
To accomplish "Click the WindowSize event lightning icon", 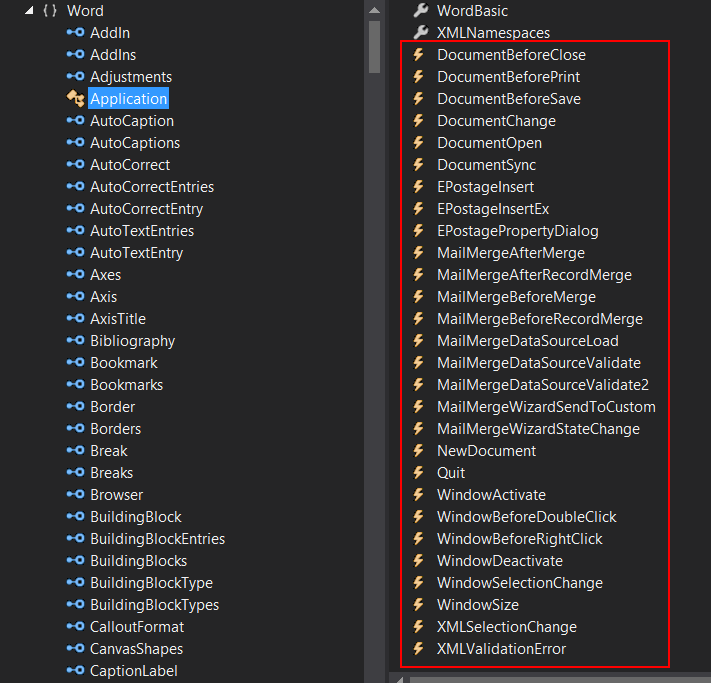I will (x=419, y=604).
